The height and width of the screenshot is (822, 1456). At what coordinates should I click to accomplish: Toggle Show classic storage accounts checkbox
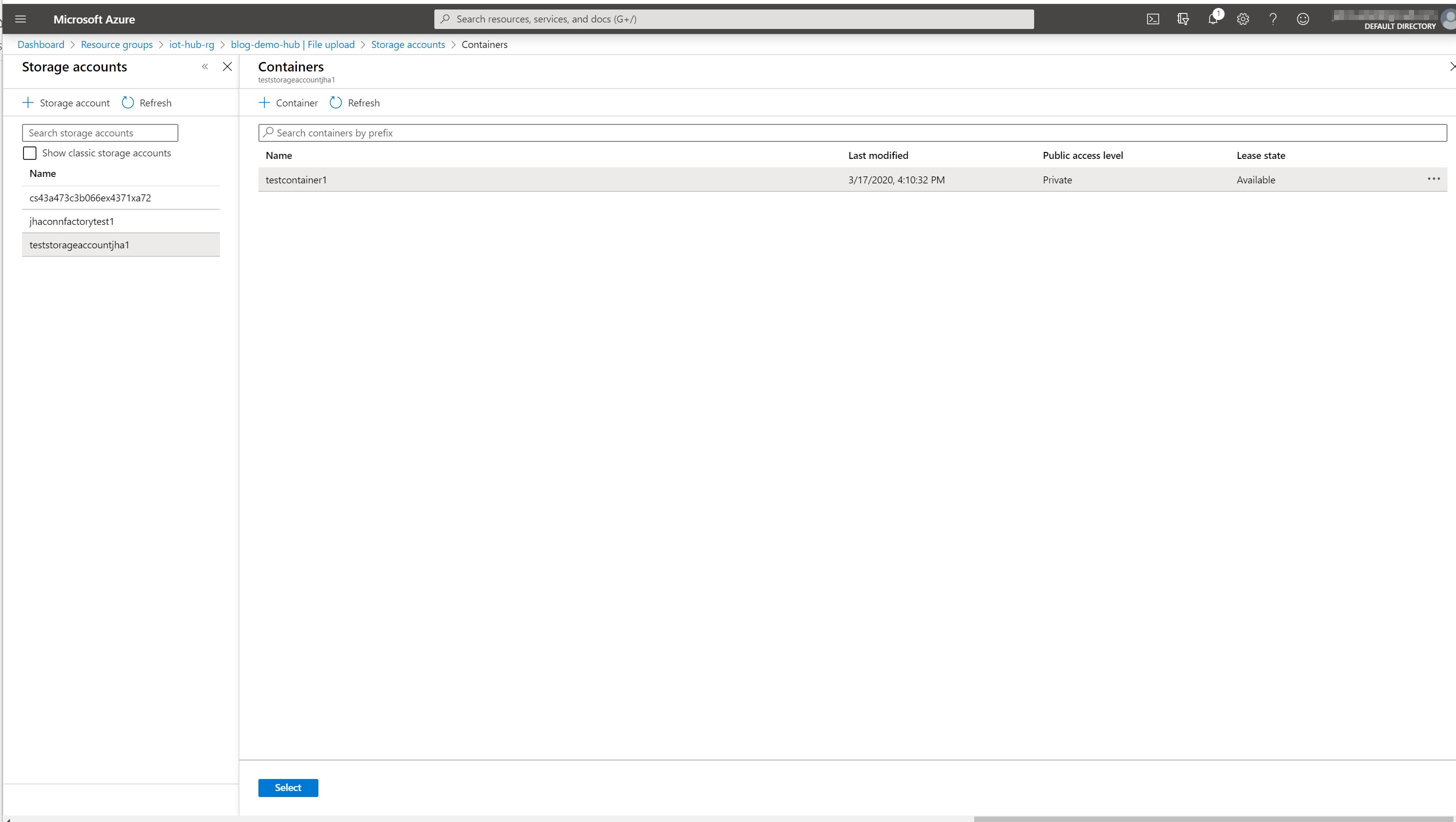tap(29, 153)
